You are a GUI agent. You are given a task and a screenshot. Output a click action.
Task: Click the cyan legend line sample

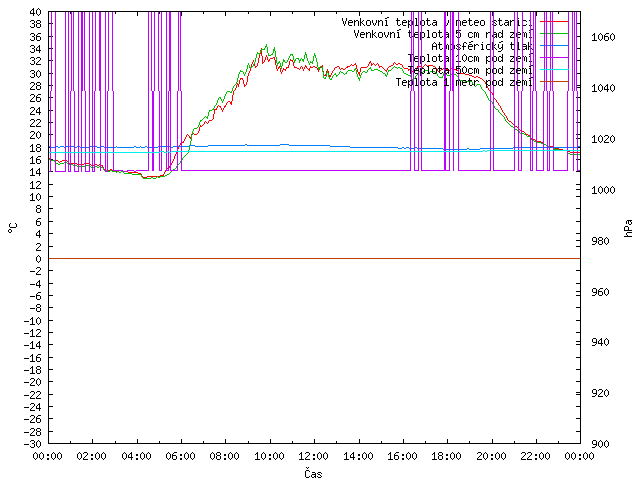(x=554, y=70)
